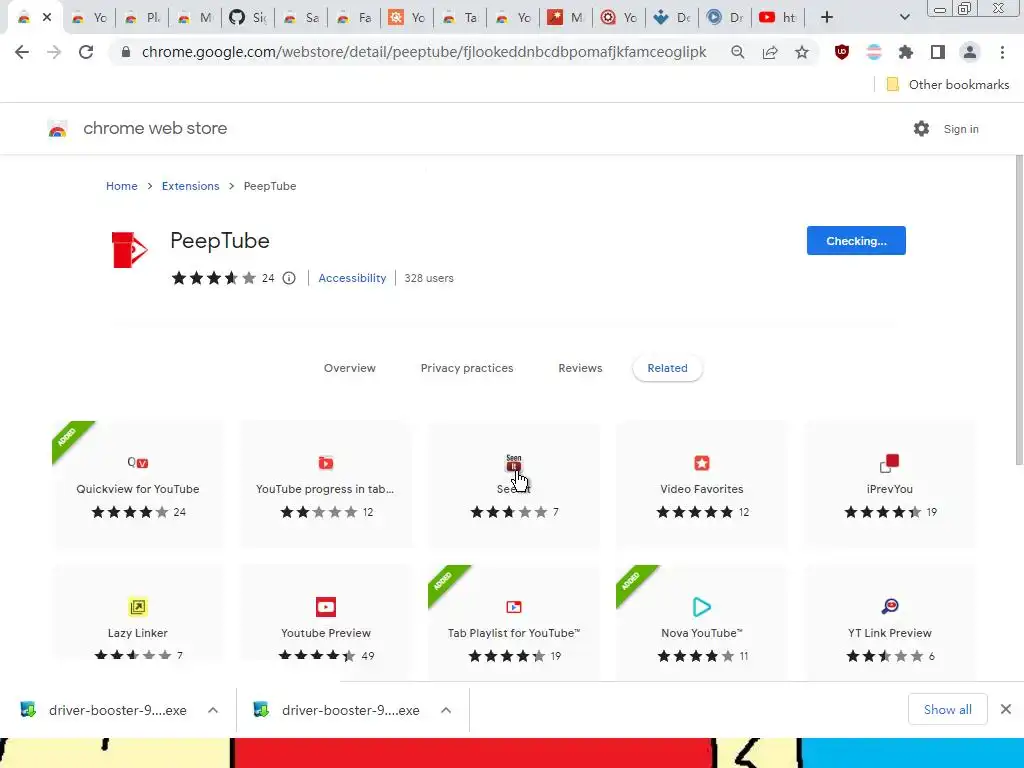Open Quickview for YouTube icon

point(138,462)
